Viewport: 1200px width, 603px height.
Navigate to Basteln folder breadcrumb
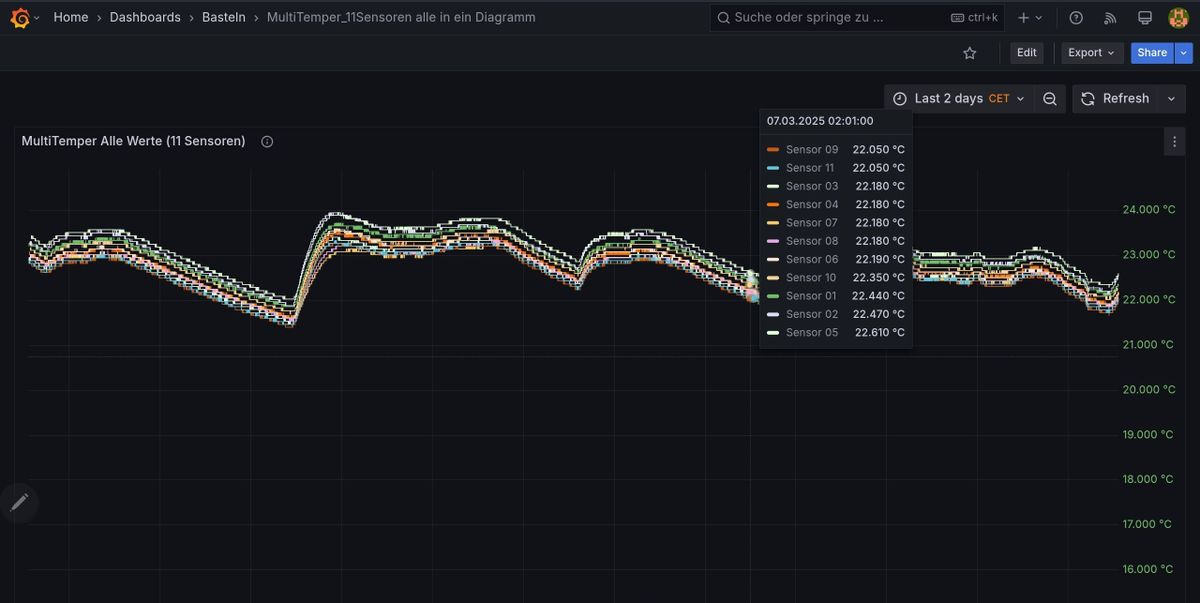pos(223,17)
